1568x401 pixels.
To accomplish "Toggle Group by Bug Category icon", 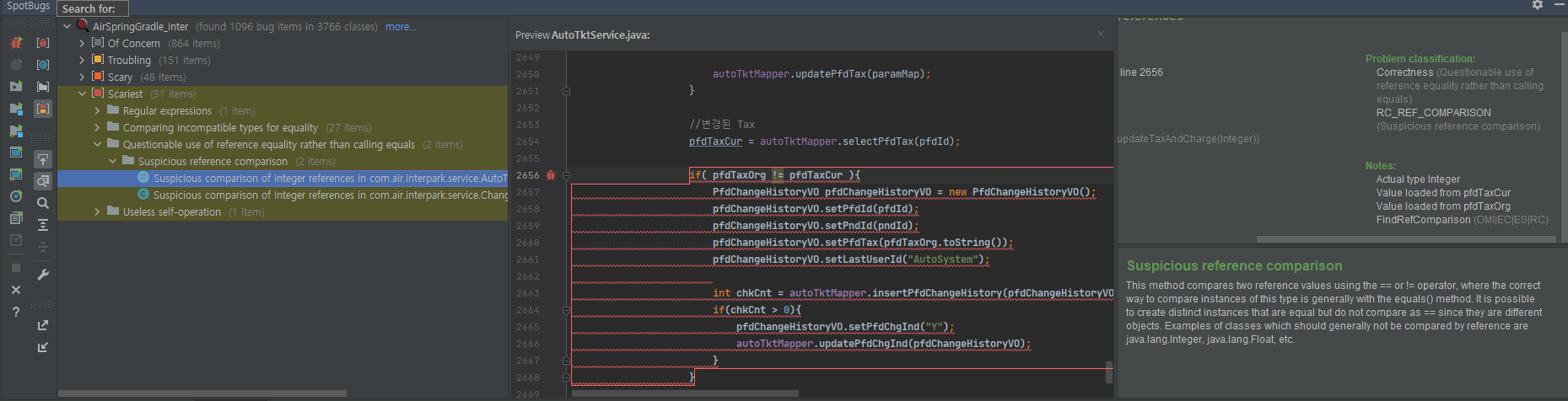I will (x=43, y=43).
